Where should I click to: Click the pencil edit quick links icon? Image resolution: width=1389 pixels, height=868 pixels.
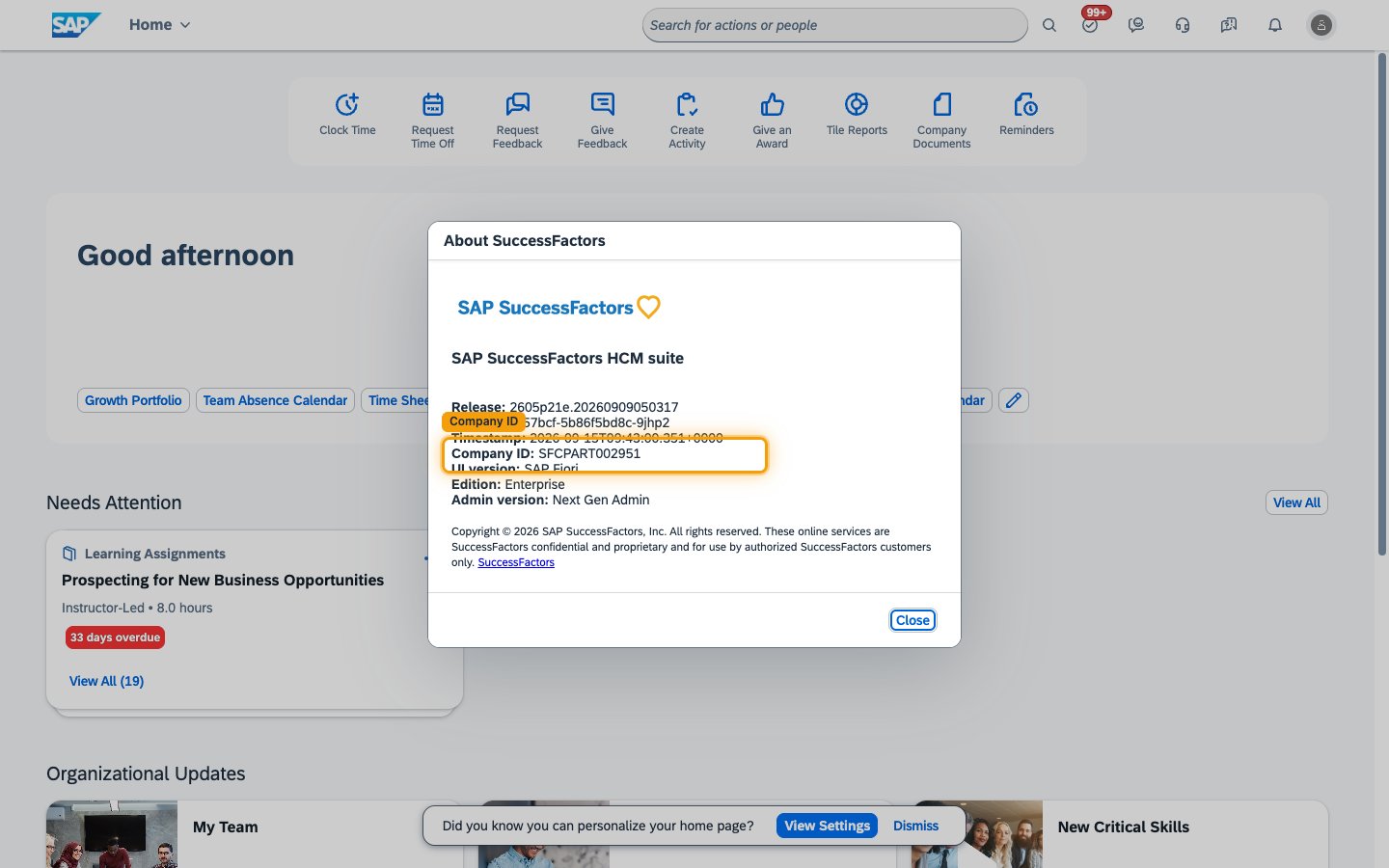(x=1014, y=400)
